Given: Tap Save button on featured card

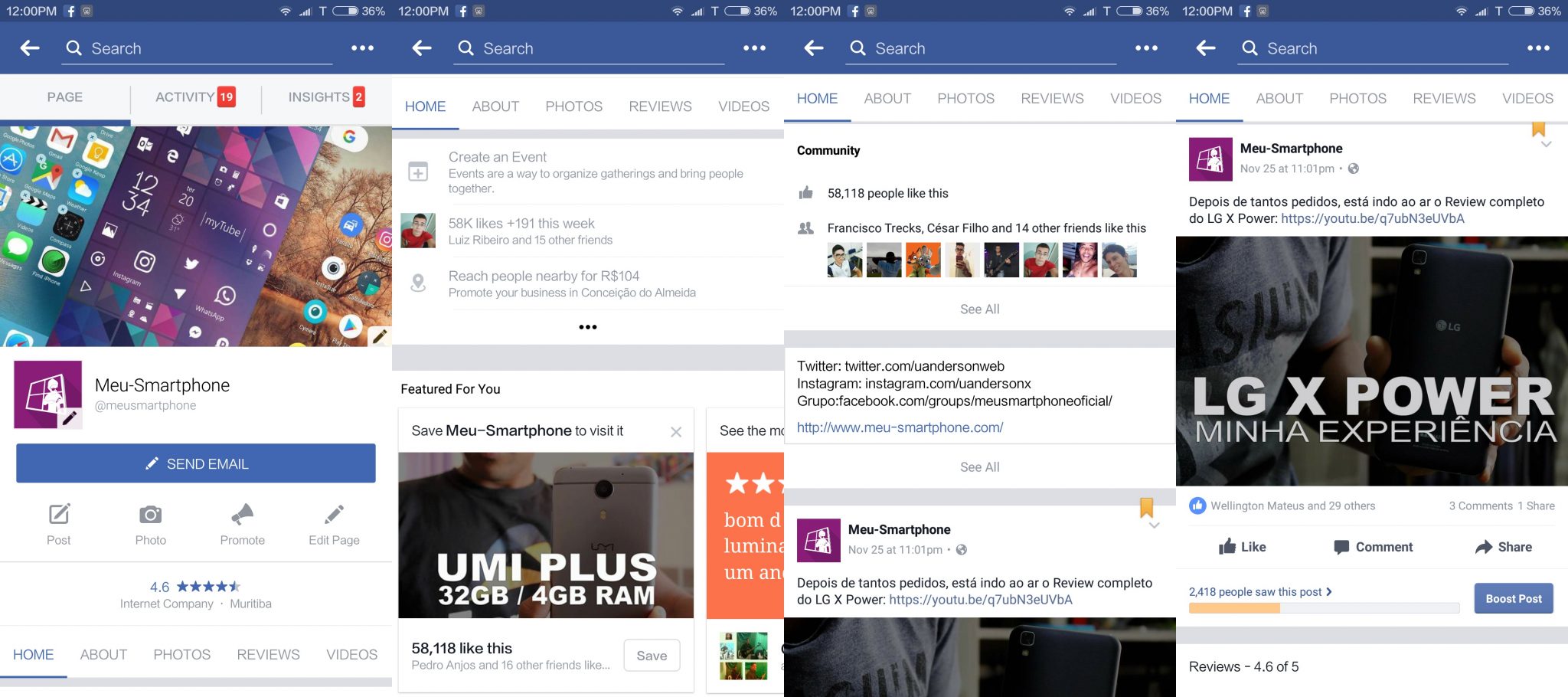Looking at the screenshot, I should pyautogui.click(x=652, y=656).
